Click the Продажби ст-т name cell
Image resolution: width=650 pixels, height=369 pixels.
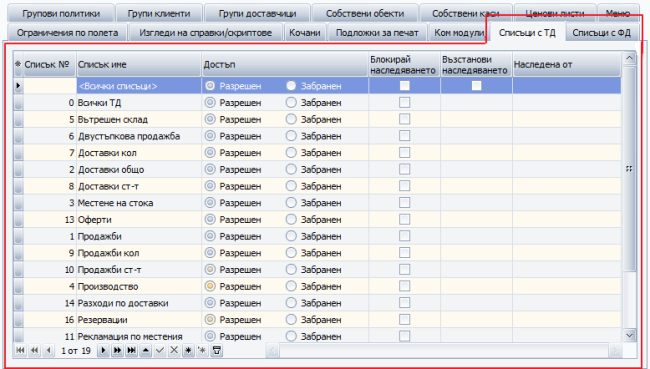[x=139, y=269]
